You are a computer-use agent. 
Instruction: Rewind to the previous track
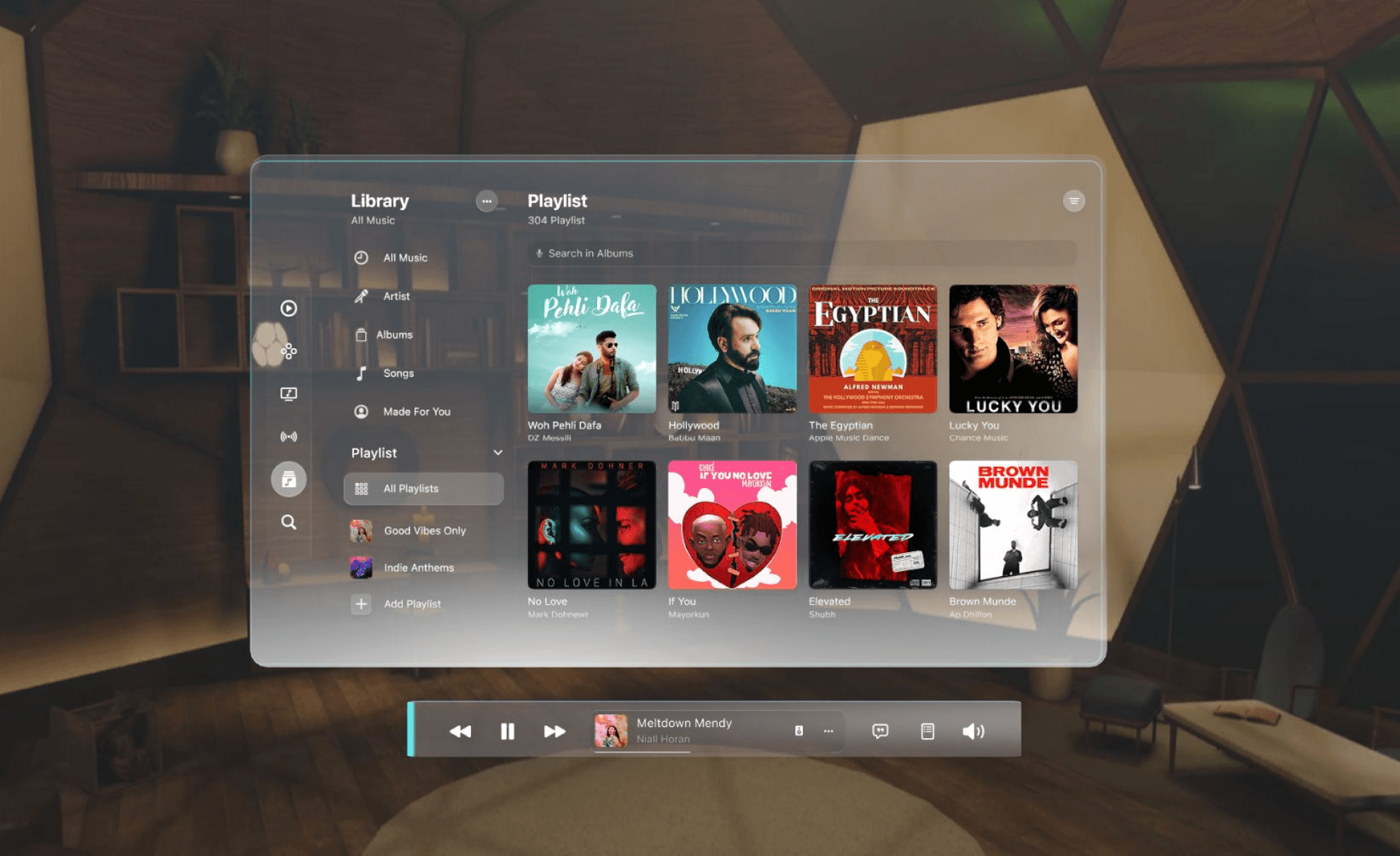click(x=460, y=731)
